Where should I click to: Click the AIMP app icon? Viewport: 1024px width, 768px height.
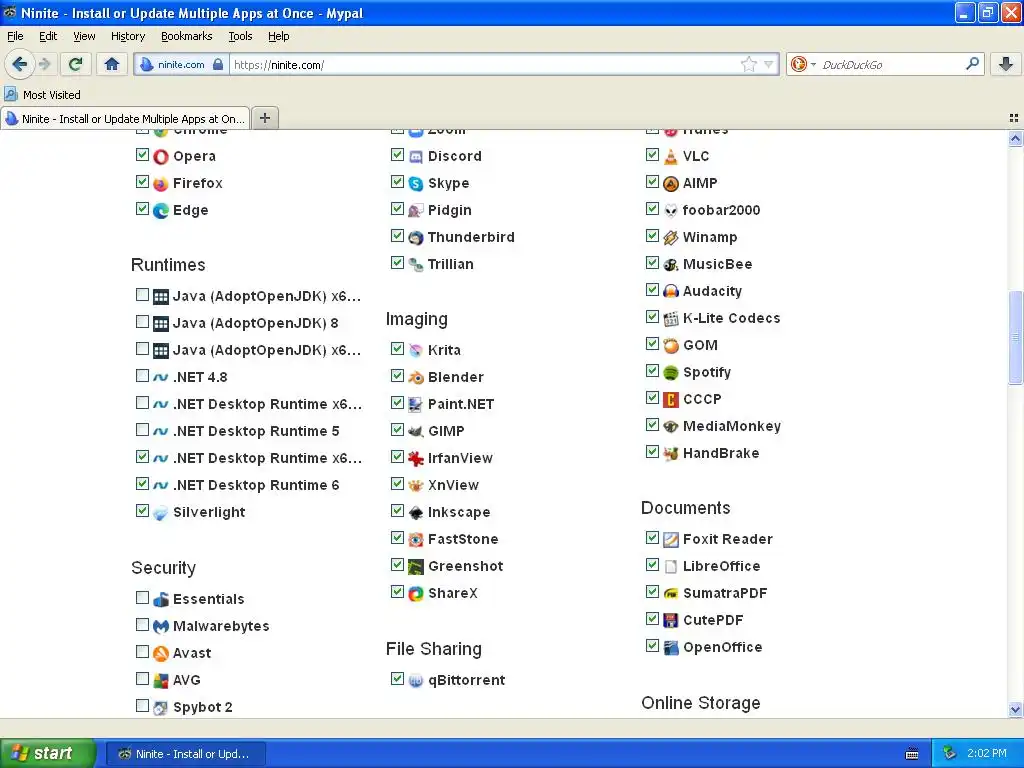pos(671,184)
